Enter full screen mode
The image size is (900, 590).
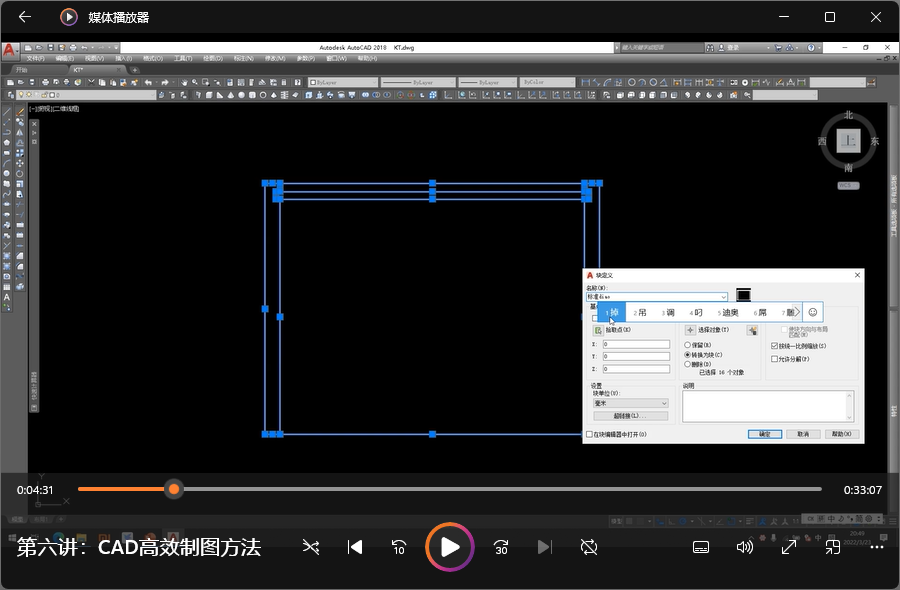[x=789, y=547]
